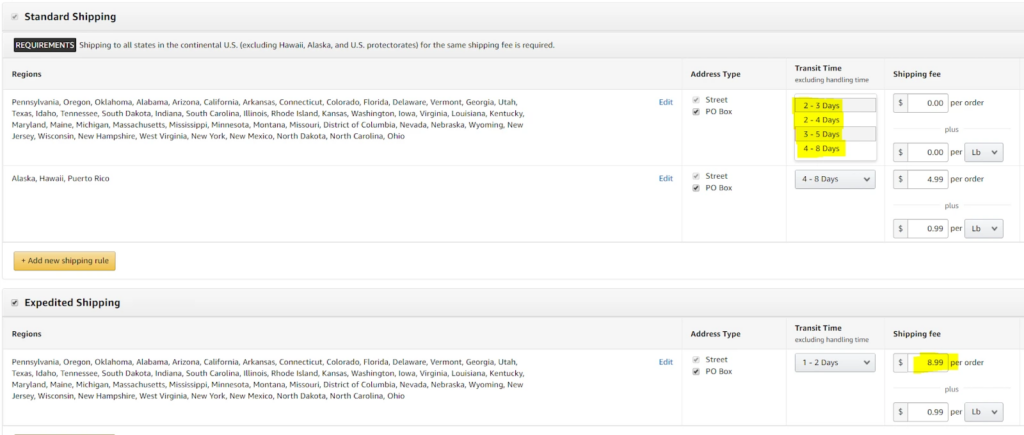Image resolution: width=1024 pixels, height=435 pixels.
Task: Click Edit for first Standard Shipping regions
Action: click(x=665, y=102)
